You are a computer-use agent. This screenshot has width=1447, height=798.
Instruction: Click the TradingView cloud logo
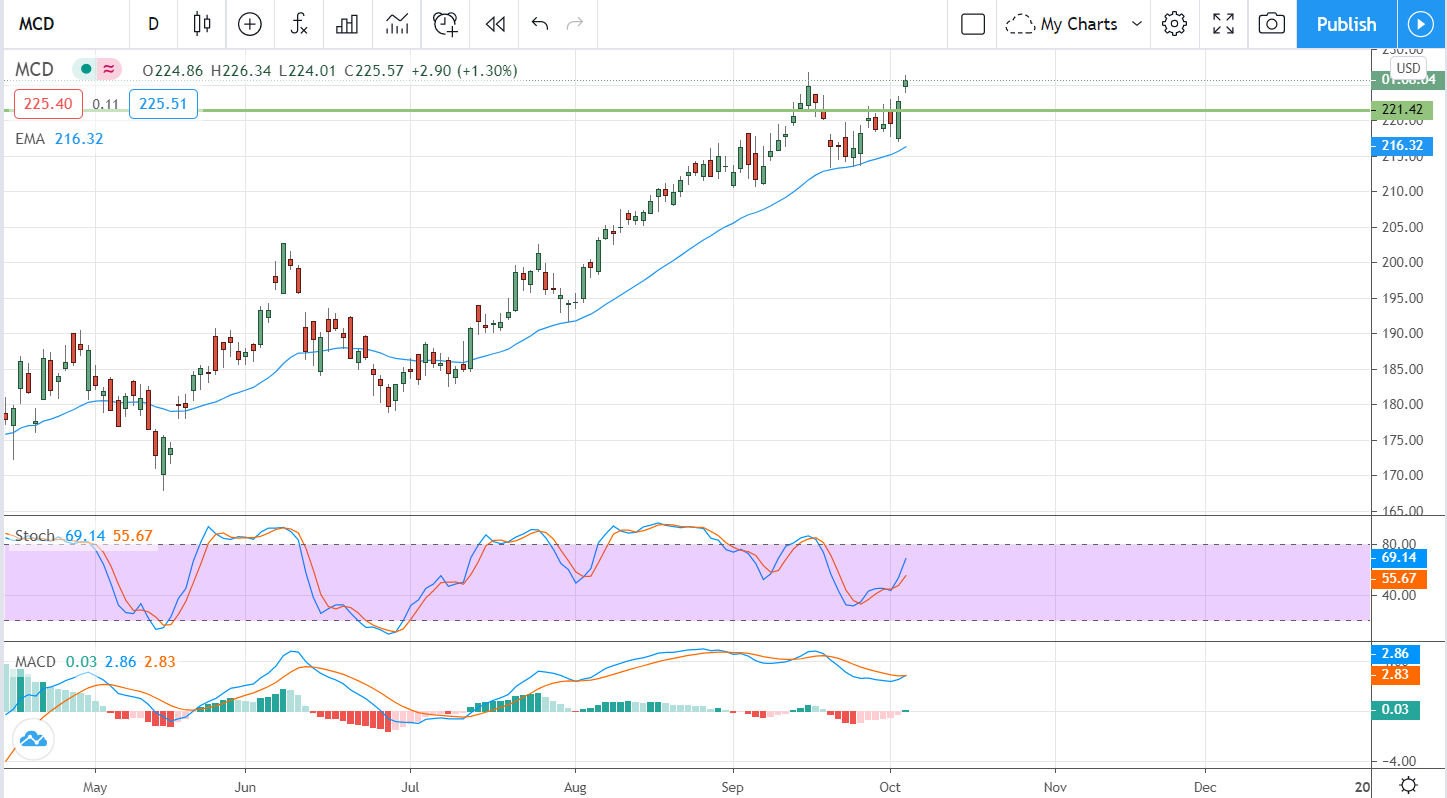point(32,741)
